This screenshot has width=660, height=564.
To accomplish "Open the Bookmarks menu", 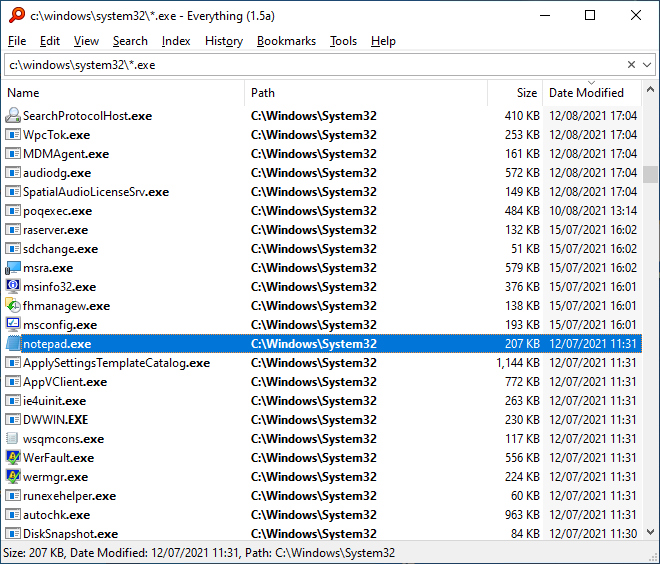I will tap(286, 41).
